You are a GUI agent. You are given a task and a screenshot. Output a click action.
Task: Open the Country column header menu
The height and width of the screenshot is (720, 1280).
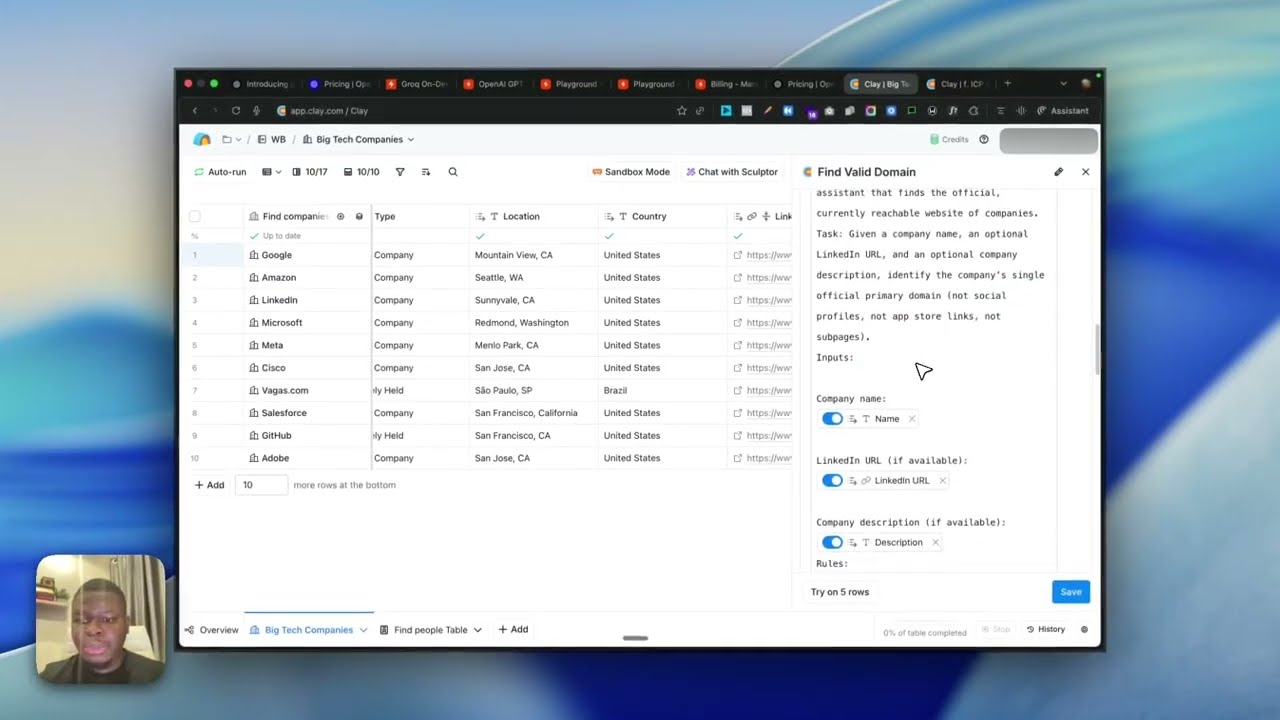[x=663, y=216]
